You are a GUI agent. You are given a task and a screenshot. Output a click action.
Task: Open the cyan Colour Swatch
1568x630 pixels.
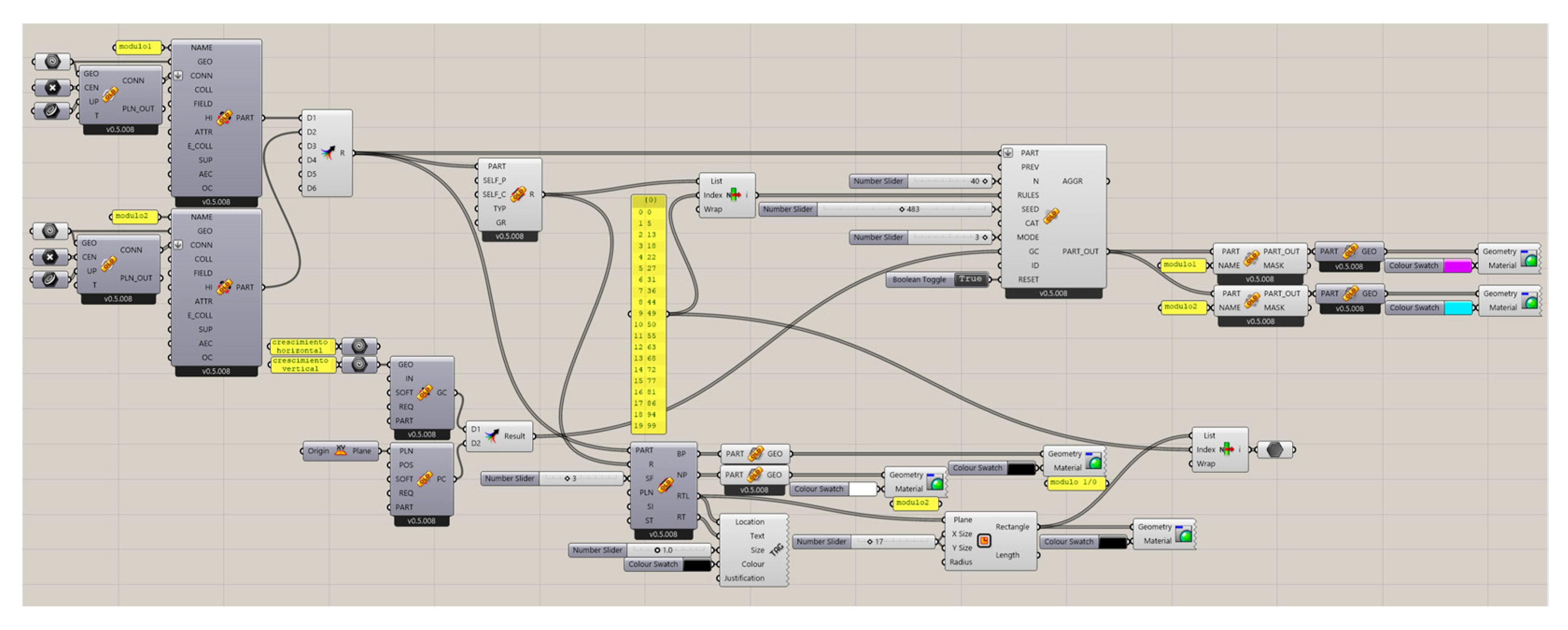[x=1457, y=308]
